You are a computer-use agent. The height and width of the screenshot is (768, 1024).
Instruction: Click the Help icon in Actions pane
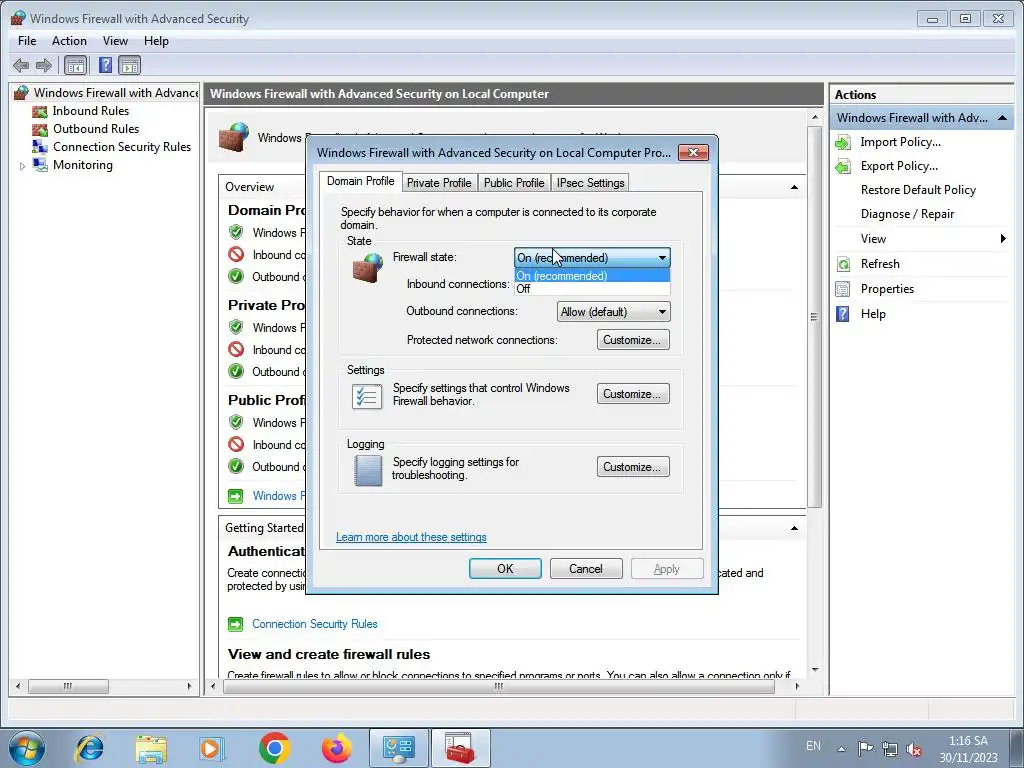coord(843,314)
